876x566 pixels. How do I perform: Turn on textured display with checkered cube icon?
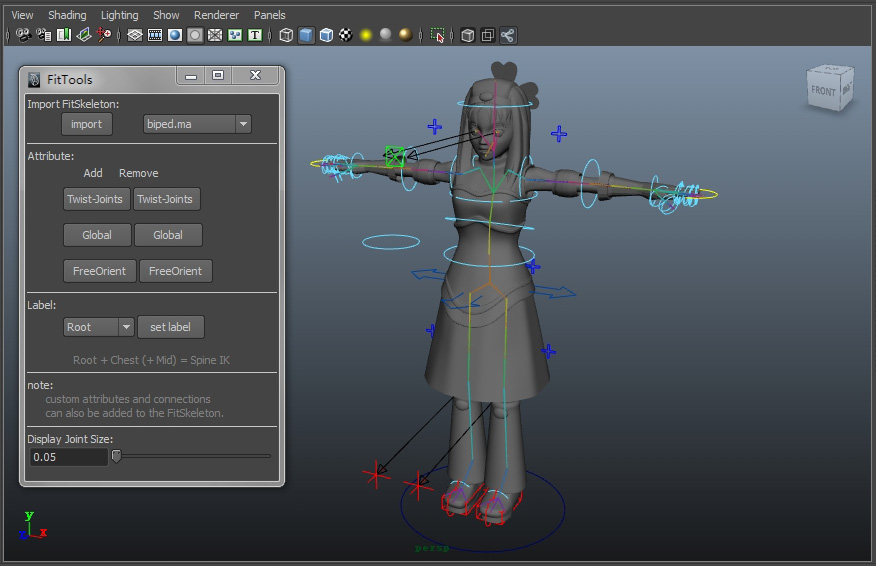[346, 35]
